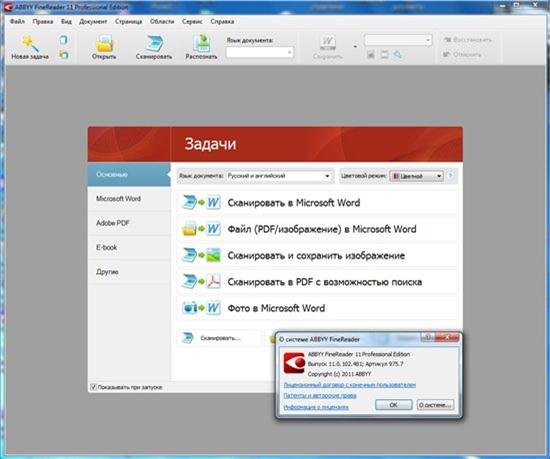The image size is (550, 459).
Task: Open the Информация о лицензиях link
Action: tap(316, 407)
